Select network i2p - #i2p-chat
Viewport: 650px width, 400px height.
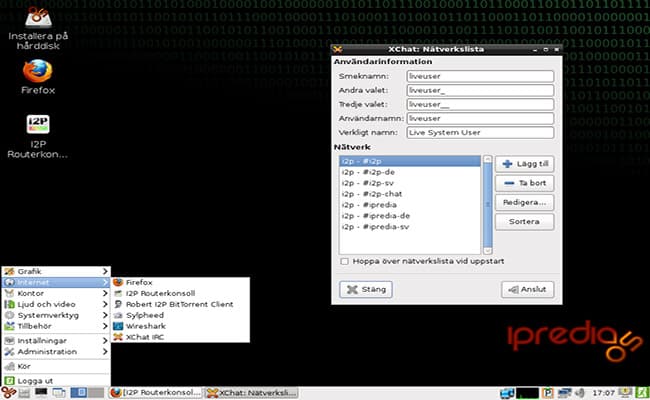(410, 194)
